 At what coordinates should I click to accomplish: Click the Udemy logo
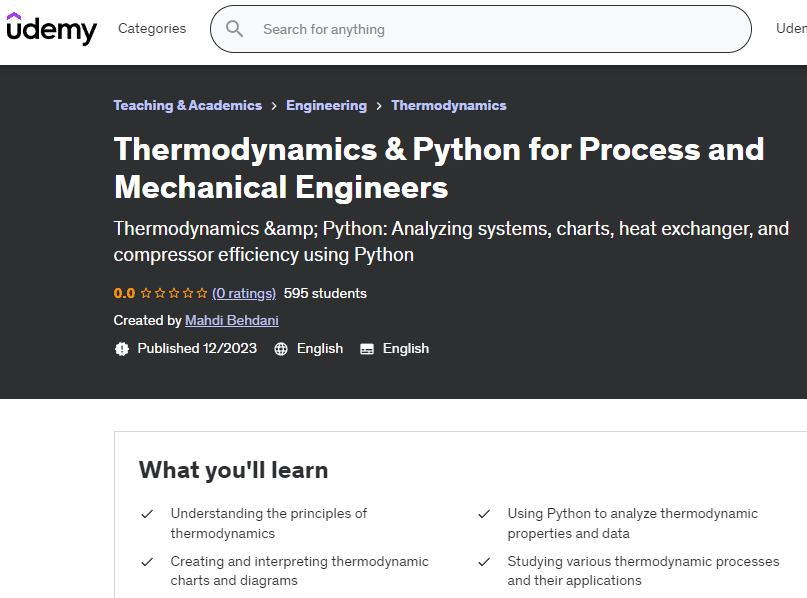click(x=51, y=29)
